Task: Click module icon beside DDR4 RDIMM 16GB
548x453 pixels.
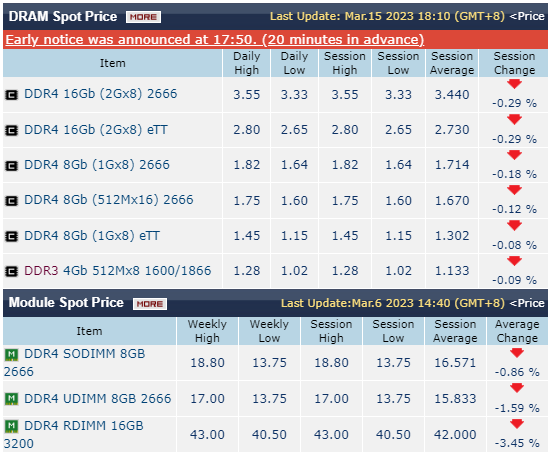Action: tap(12, 426)
